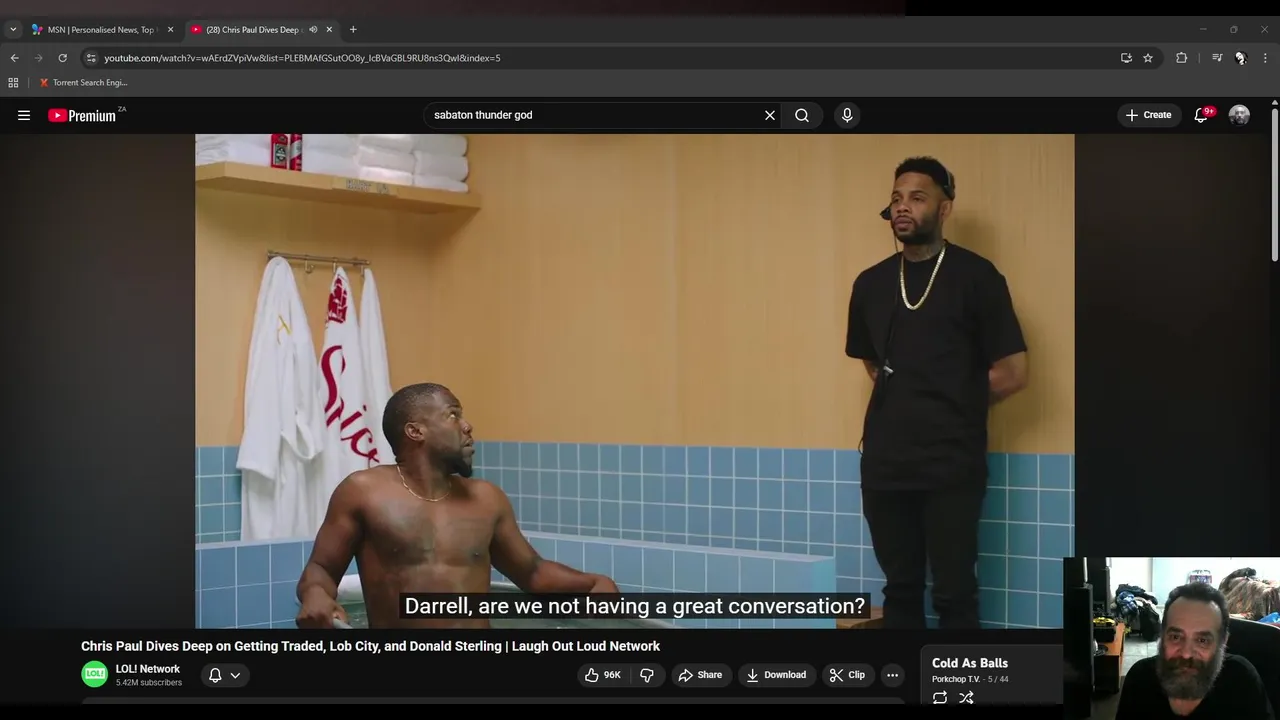Visit the LOL! Network channel name
The width and height of the screenshot is (1280, 720).
tap(148, 669)
